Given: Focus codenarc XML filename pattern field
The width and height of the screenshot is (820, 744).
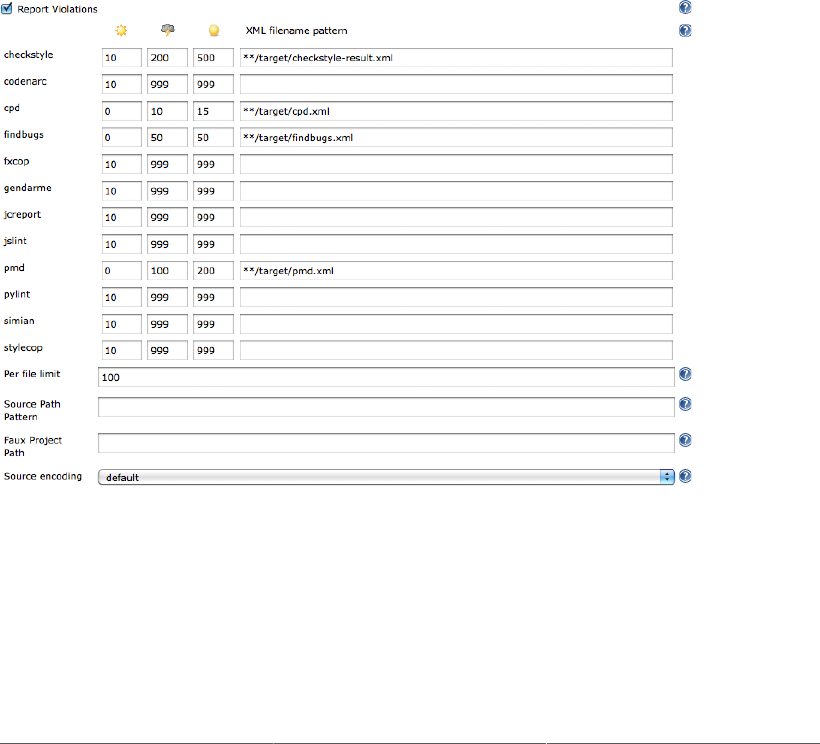Looking at the screenshot, I should coord(456,84).
